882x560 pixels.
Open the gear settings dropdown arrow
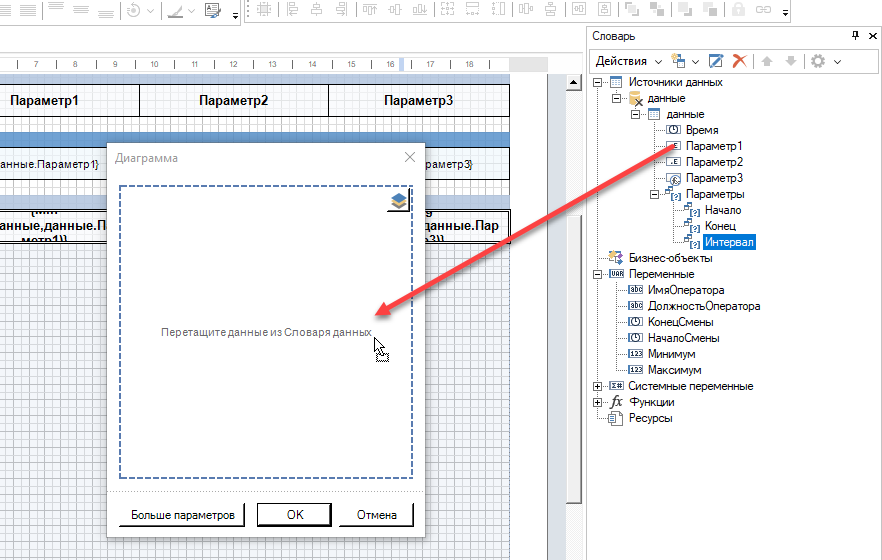837,62
